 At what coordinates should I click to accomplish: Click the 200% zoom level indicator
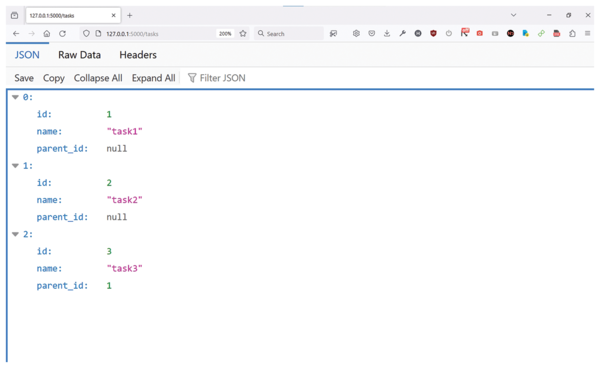pos(225,34)
